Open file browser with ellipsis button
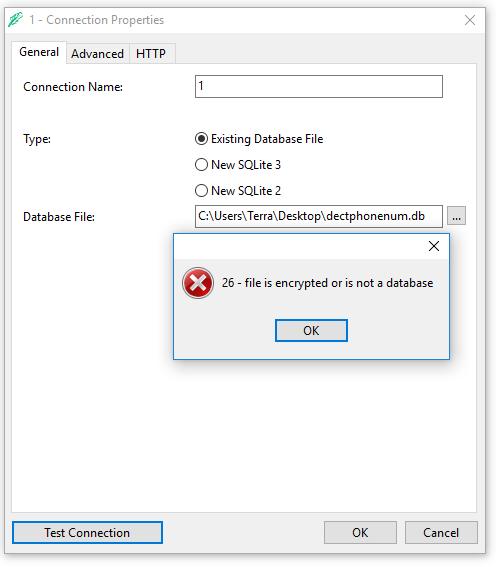Screen dimensions: 496x567 point(456,216)
